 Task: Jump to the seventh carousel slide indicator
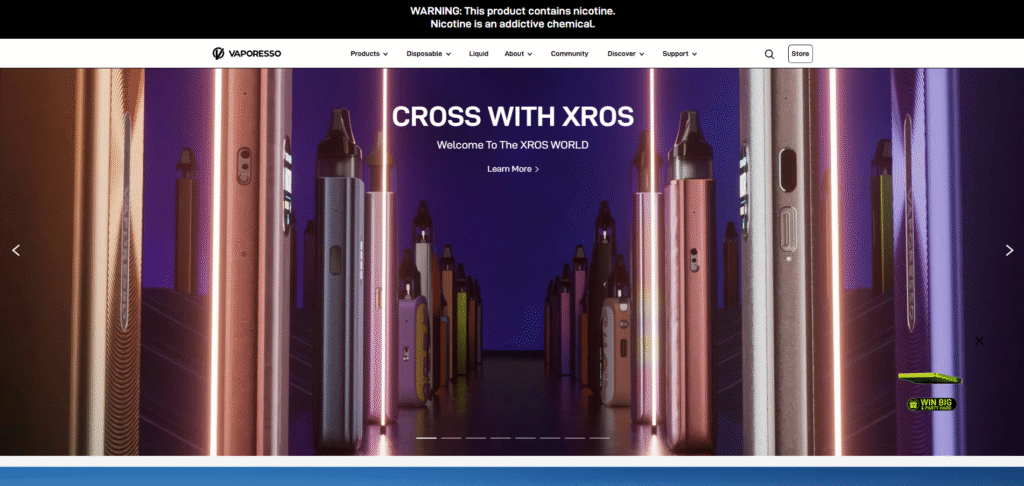(575, 438)
